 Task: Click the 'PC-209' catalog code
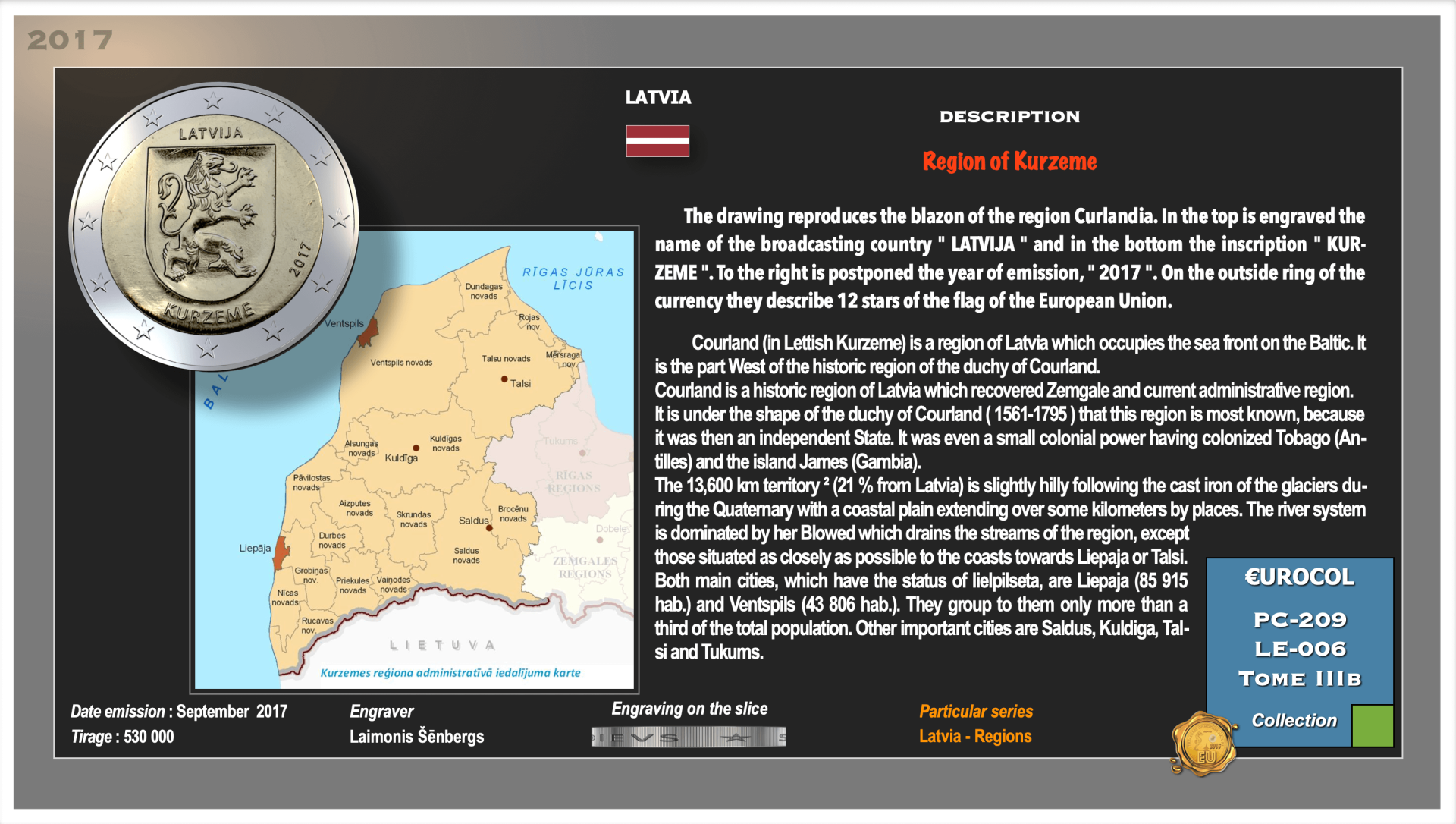(x=1300, y=620)
